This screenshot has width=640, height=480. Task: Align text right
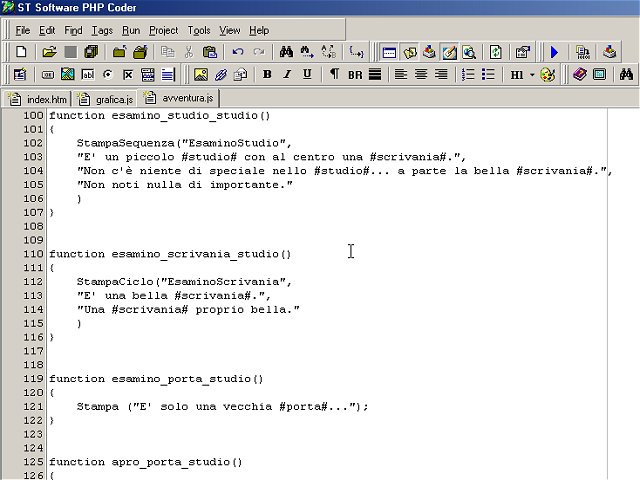tap(441, 74)
